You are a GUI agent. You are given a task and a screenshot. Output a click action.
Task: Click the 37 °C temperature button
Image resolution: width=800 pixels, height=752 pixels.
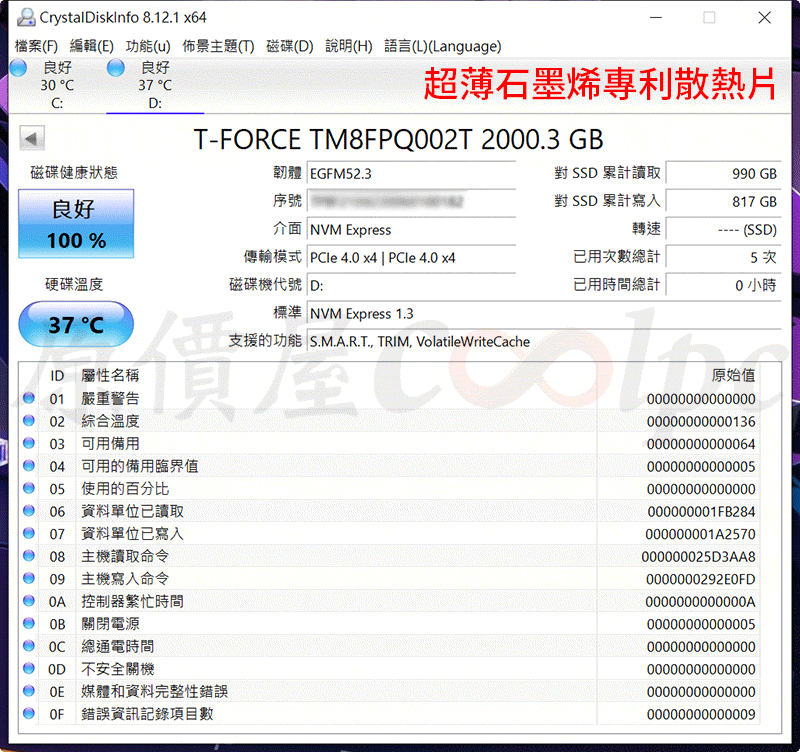76,324
